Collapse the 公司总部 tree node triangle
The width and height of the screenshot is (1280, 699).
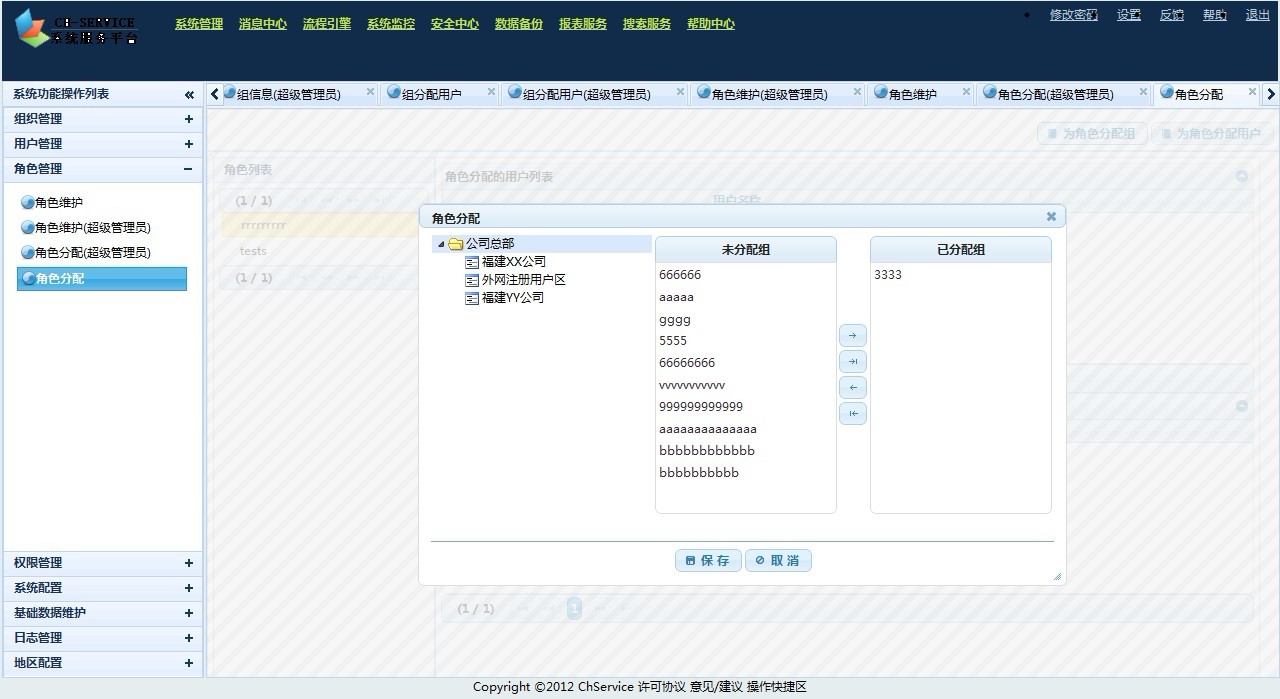[x=441, y=244]
